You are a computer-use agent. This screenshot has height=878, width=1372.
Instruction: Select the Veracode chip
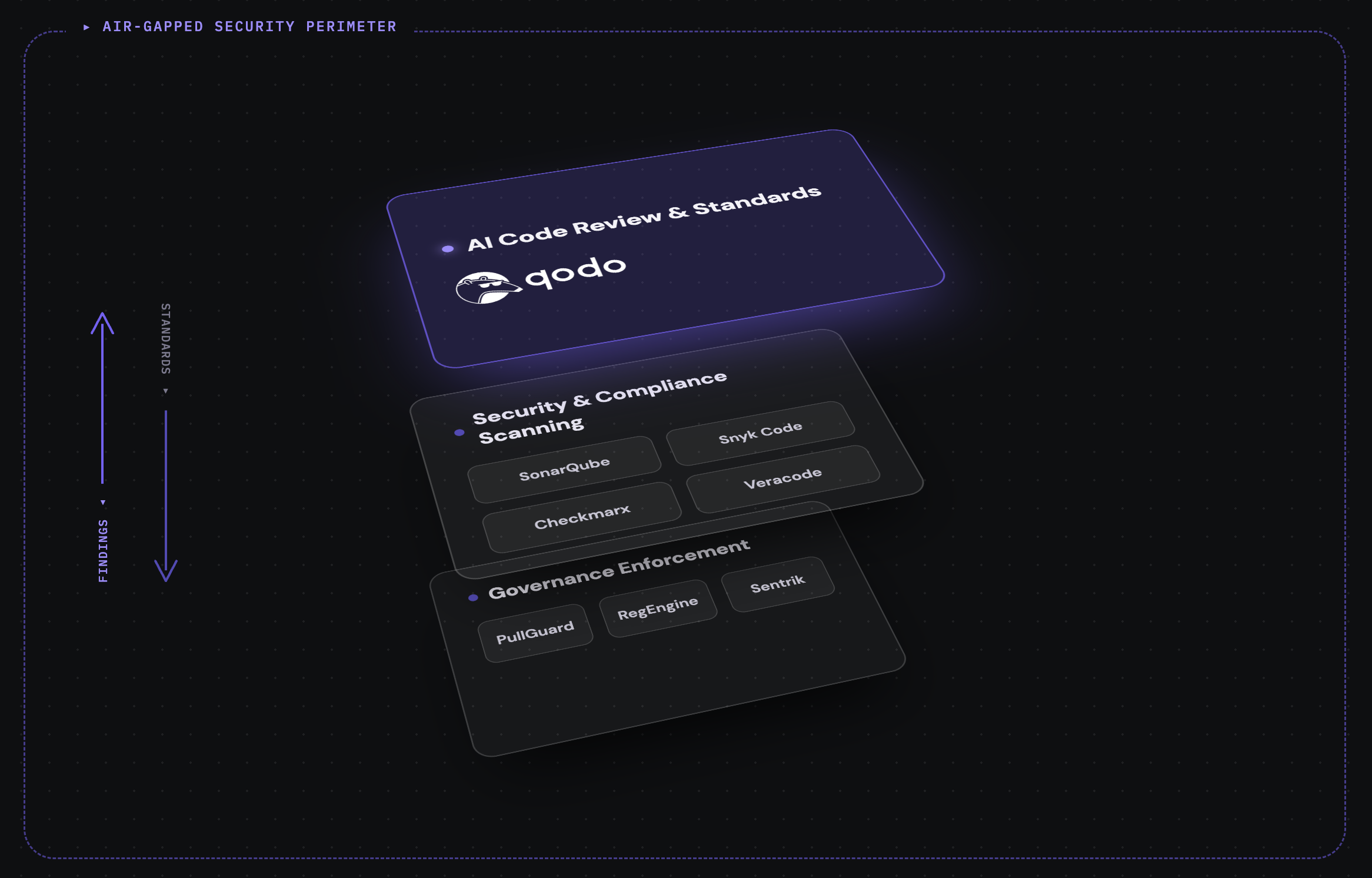(x=782, y=478)
